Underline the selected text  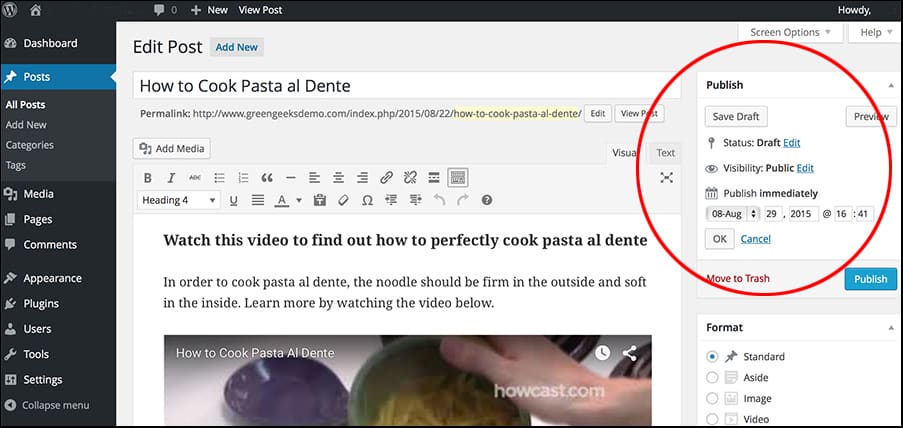coord(233,200)
